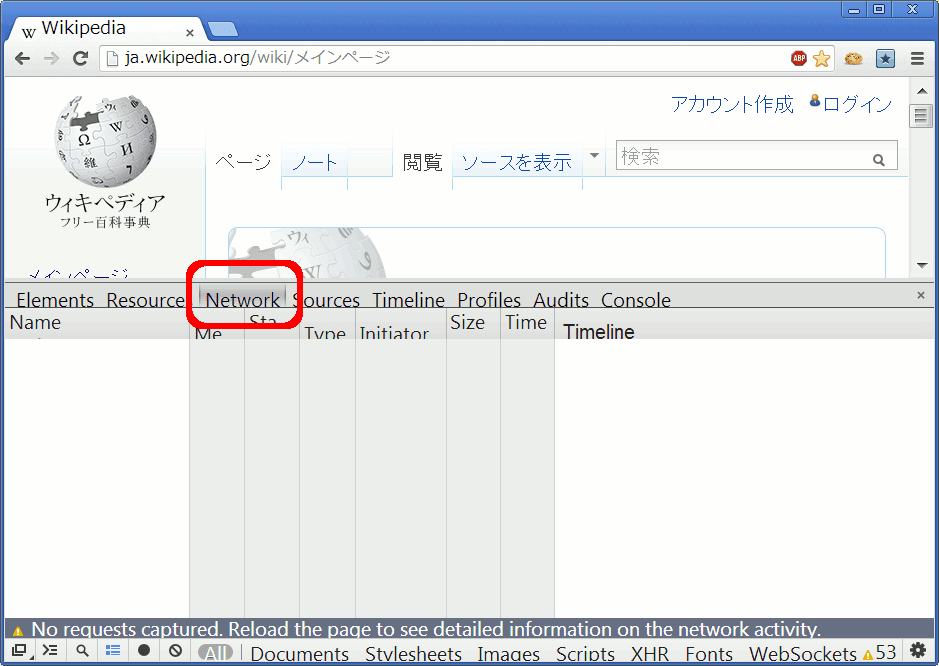Open the Profiles panel tab
939x666 pixels.
pyautogui.click(x=489, y=300)
